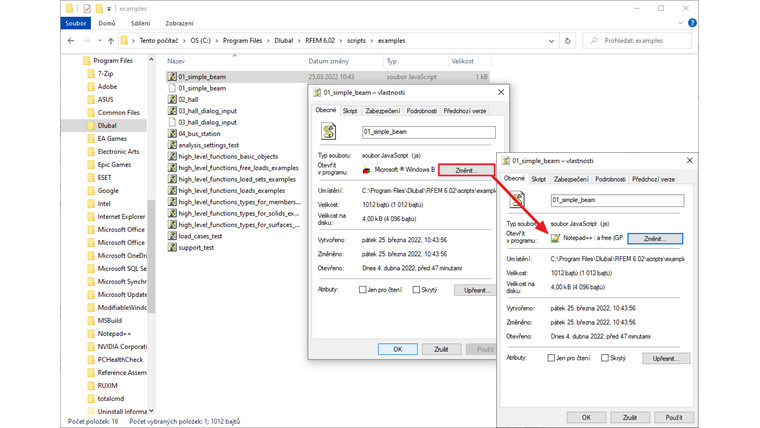The width and height of the screenshot is (760, 428).
Task: Click file name field in left properties dialog
Action: (x=428, y=132)
